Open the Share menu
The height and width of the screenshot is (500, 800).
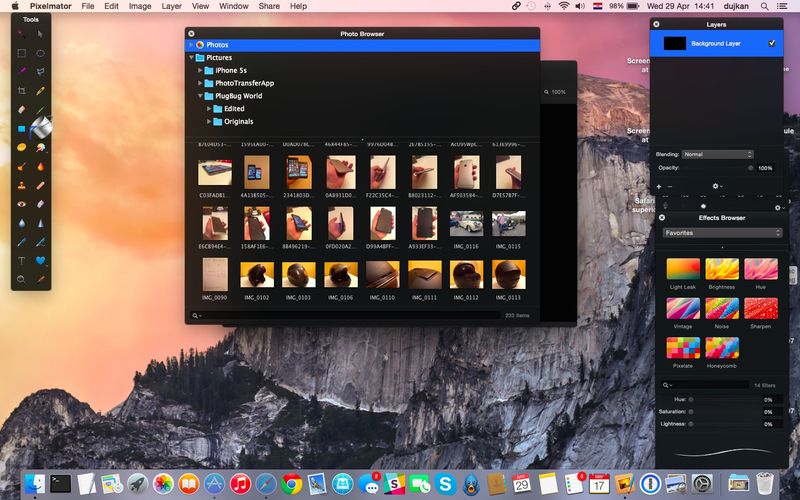(x=269, y=6)
